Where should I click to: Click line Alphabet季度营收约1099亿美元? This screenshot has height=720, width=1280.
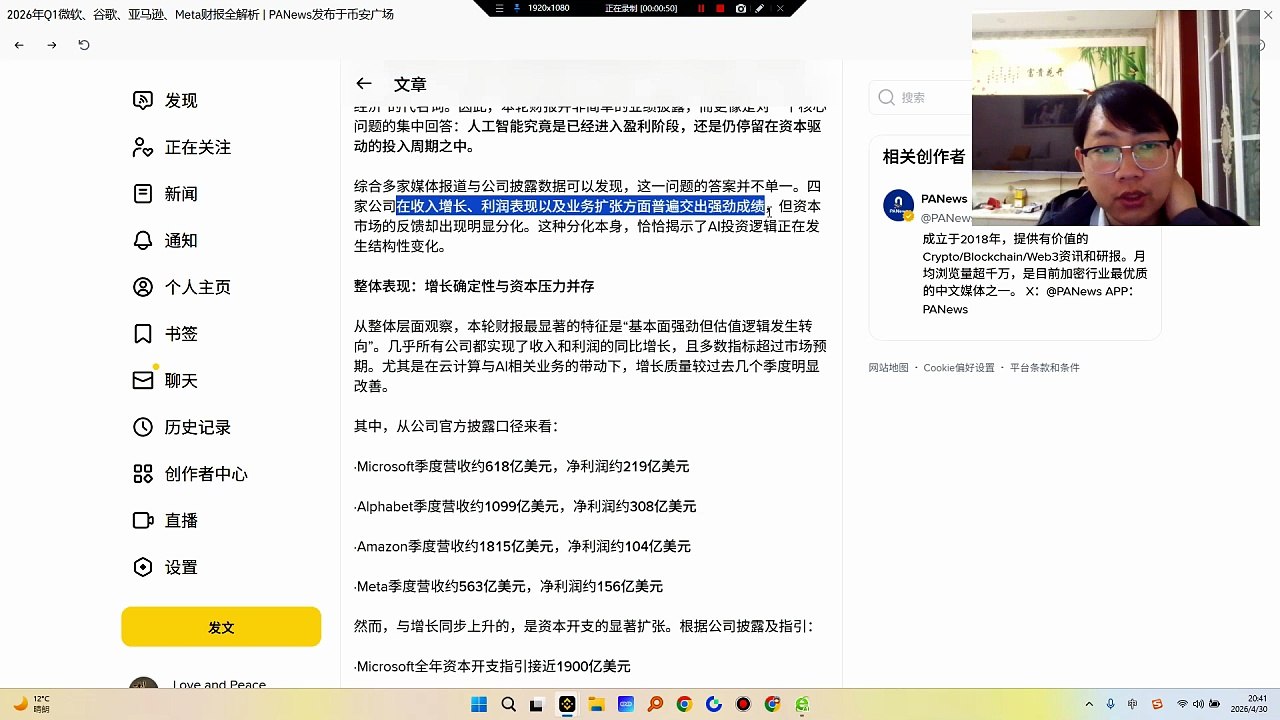525,507
